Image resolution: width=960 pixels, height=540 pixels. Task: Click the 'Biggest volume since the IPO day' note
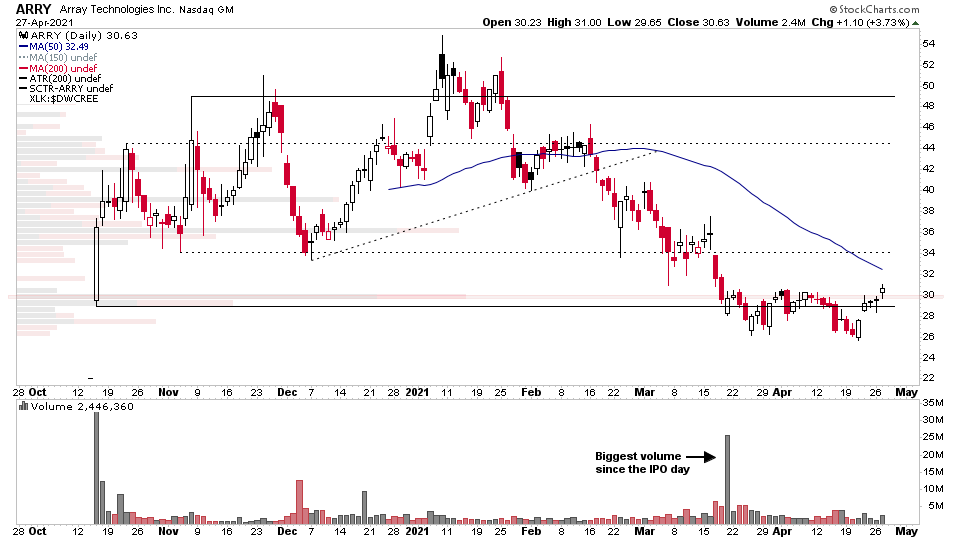(642, 463)
